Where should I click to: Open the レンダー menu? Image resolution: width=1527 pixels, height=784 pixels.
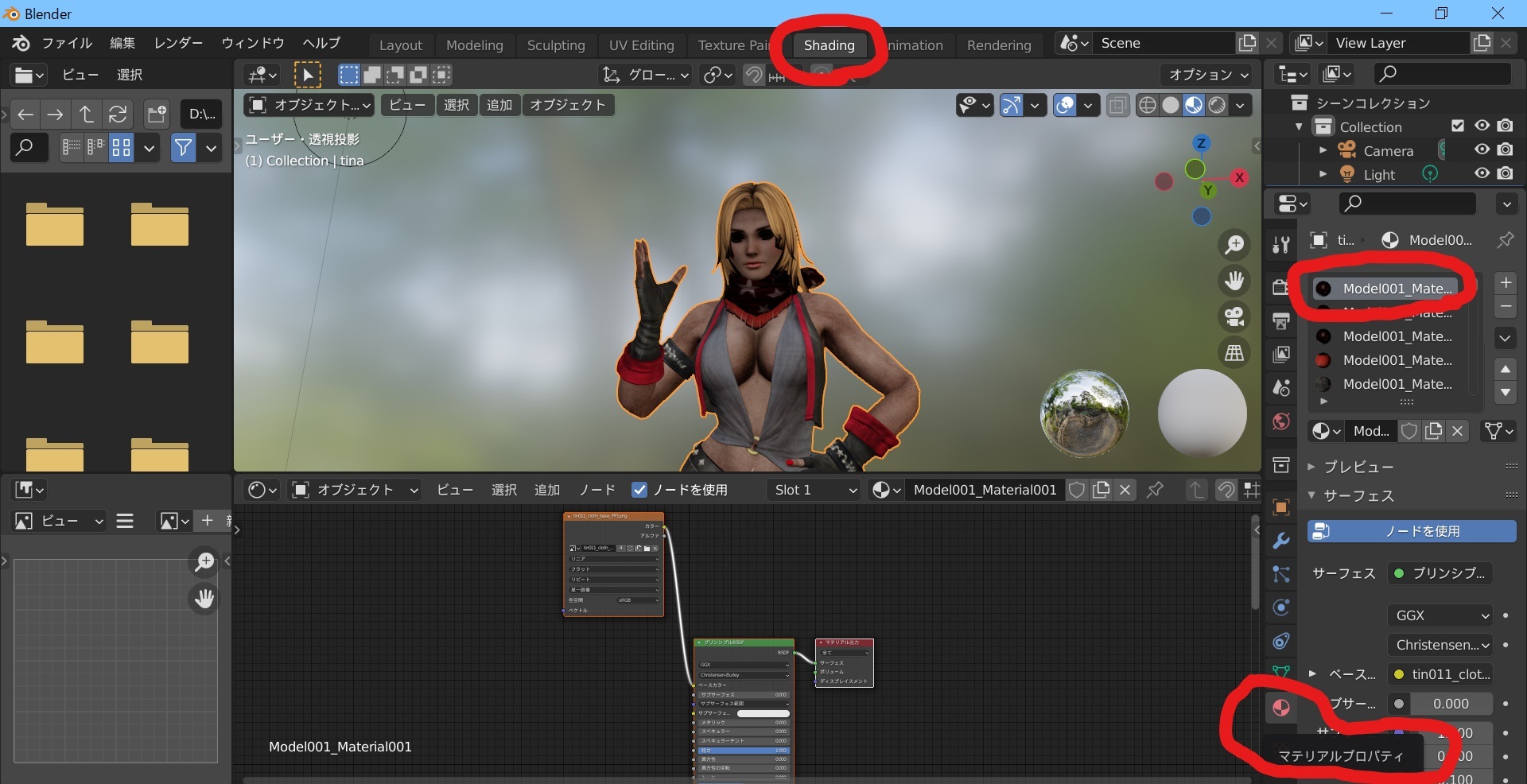[x=178, y=43]
